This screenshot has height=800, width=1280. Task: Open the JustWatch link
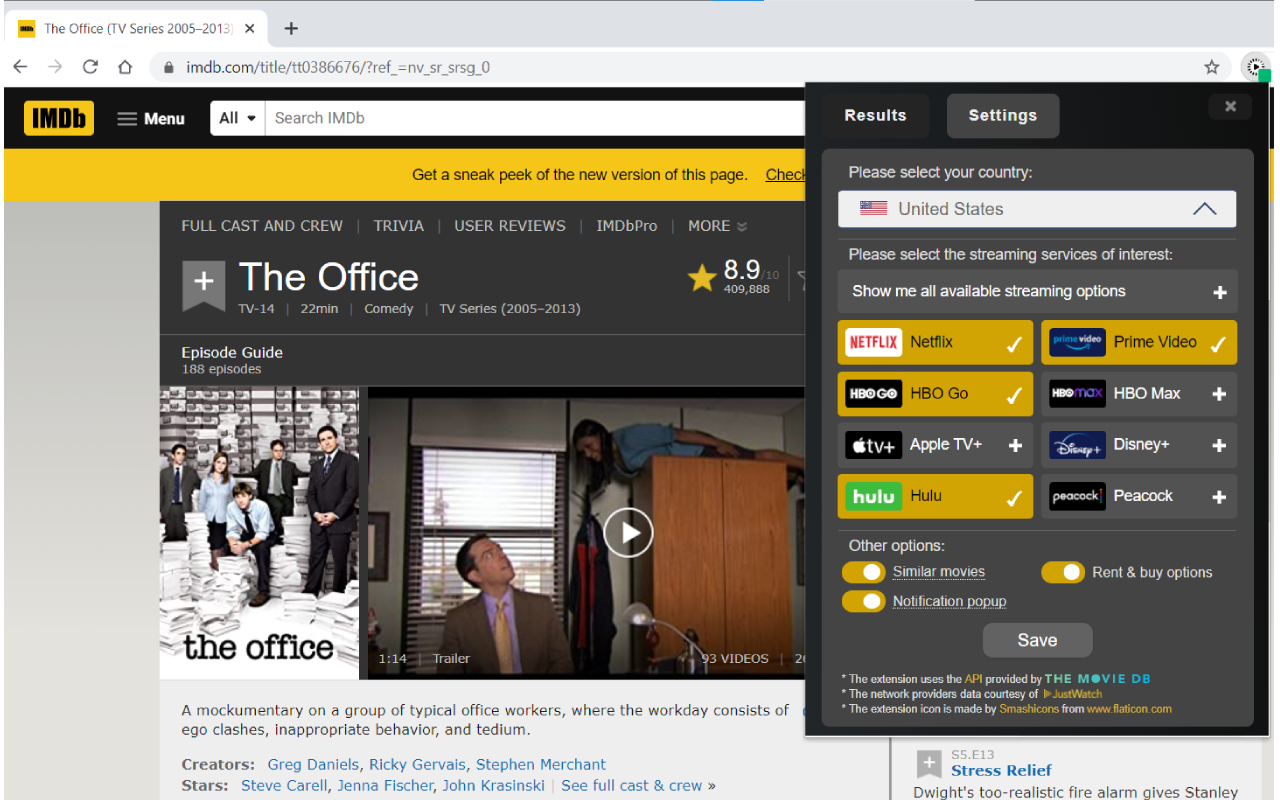point(1072,693)
